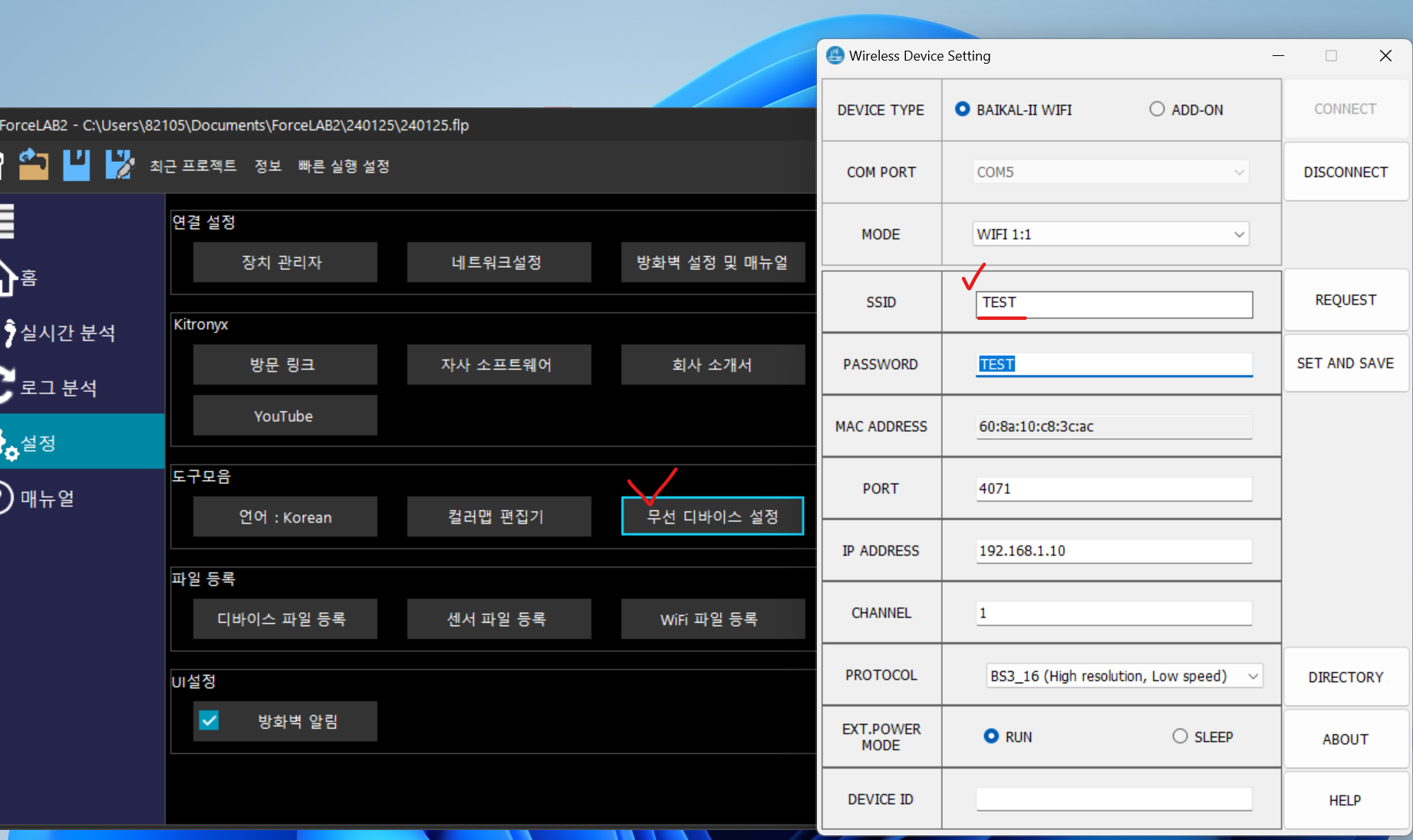
Task: Click the SSID input field
Action: point(1115,304)
